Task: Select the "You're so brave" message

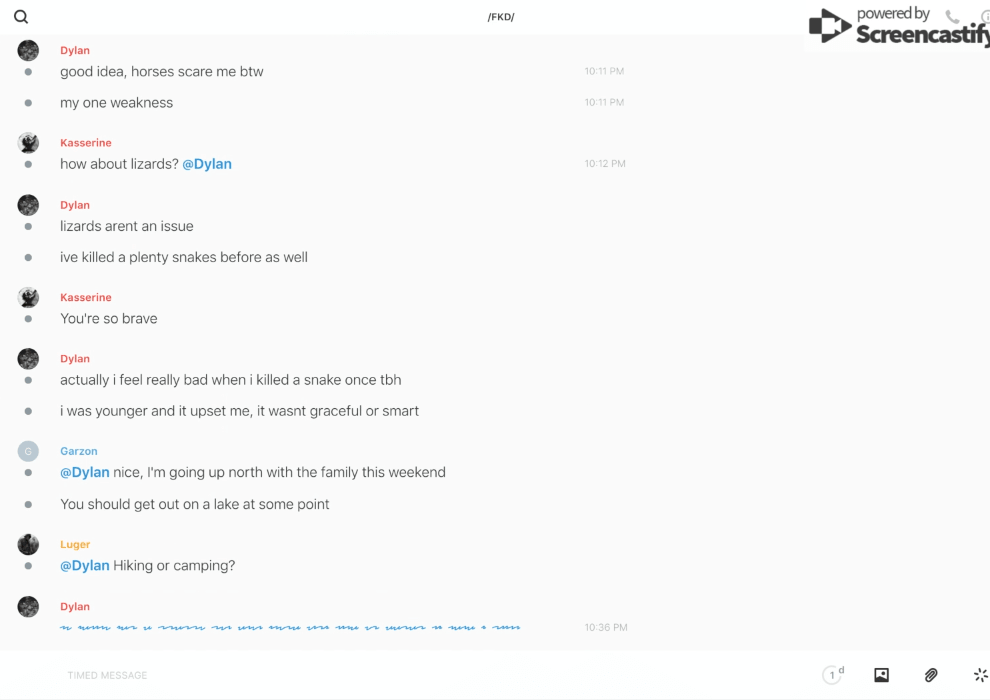Action: (x=109, y=319)
